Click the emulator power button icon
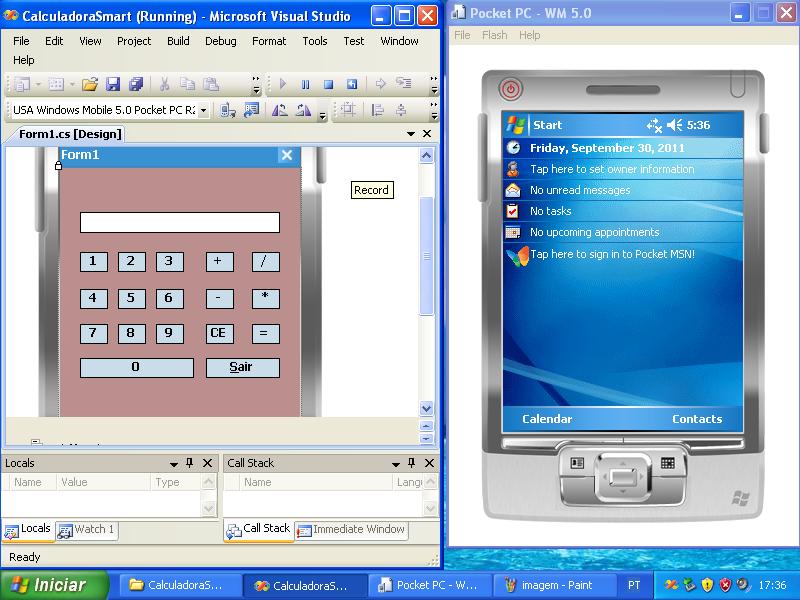The width and height of the screenshot is (800, 600). (x=510, y=89)
